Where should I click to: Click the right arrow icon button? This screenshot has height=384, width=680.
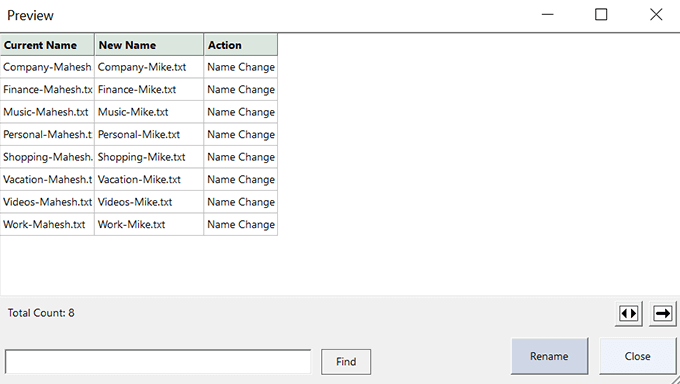point(662,313)
